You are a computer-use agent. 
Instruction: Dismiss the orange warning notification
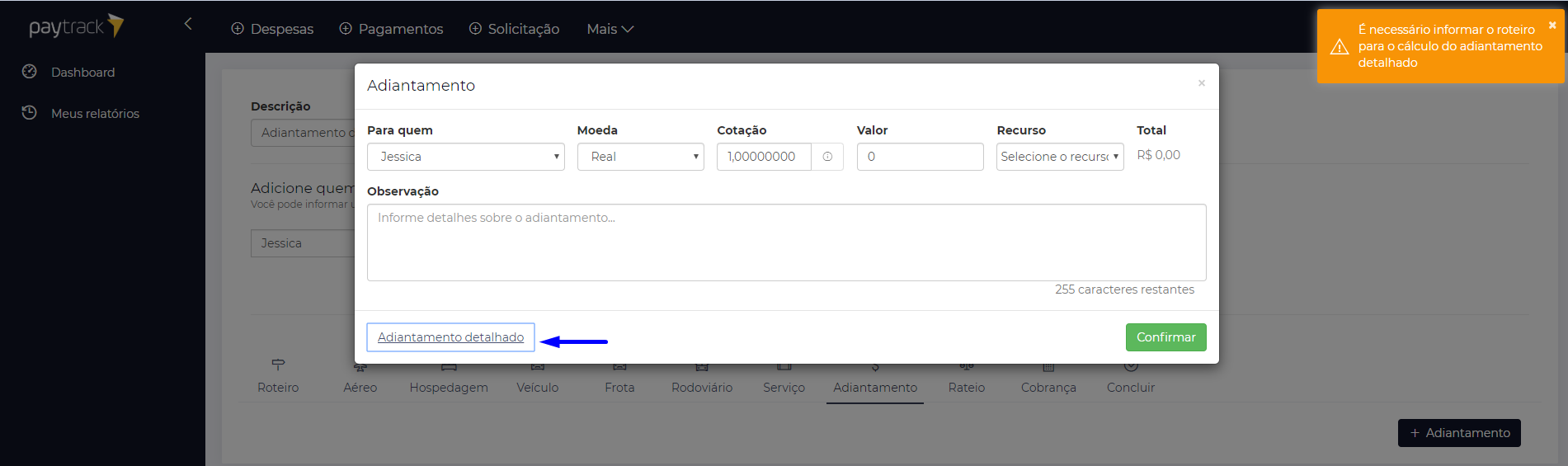[1552, 26]
